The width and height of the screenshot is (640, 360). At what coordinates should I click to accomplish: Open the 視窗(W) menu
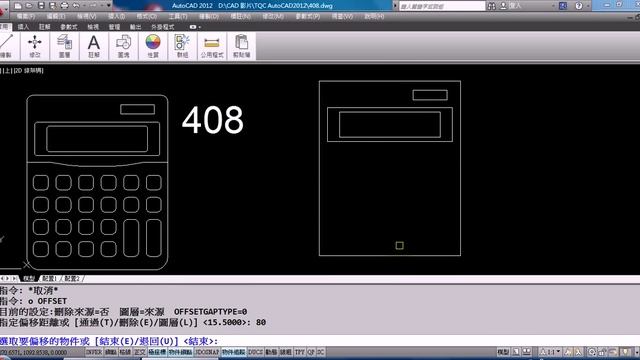[x=342, y=16]
